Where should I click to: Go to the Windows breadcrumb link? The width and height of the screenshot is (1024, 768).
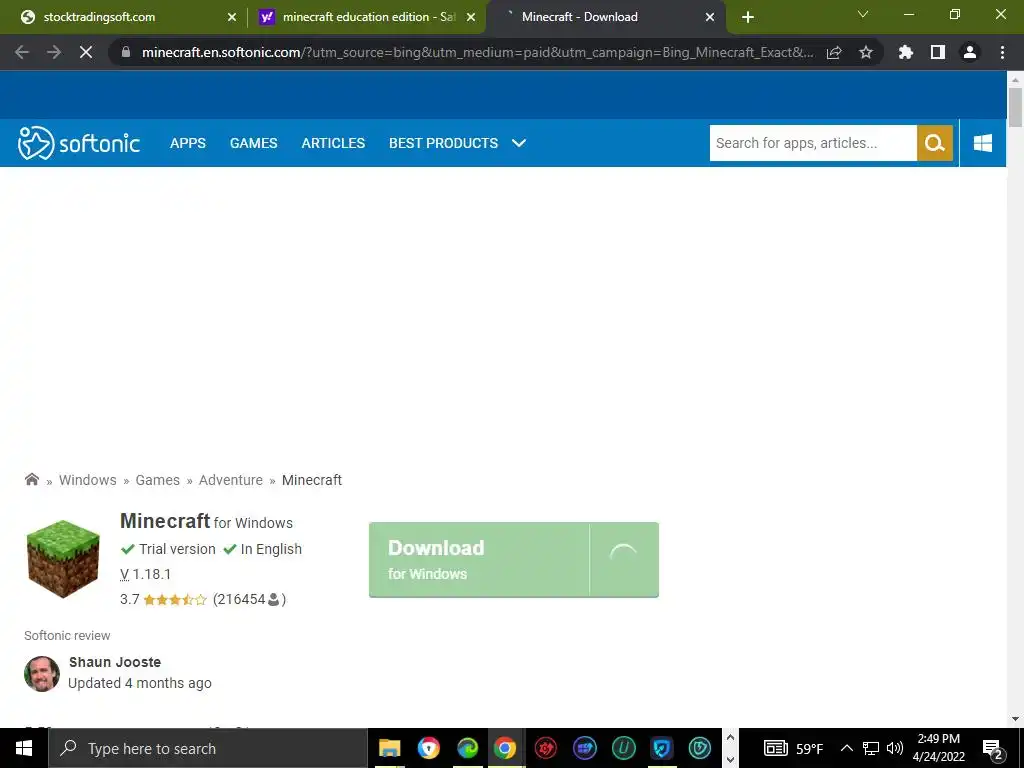88,480
